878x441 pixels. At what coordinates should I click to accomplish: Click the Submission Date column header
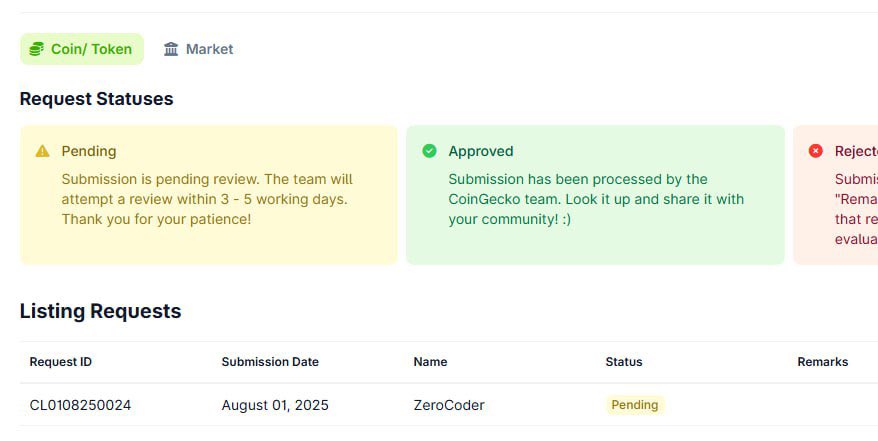click(x=270, y=362)
